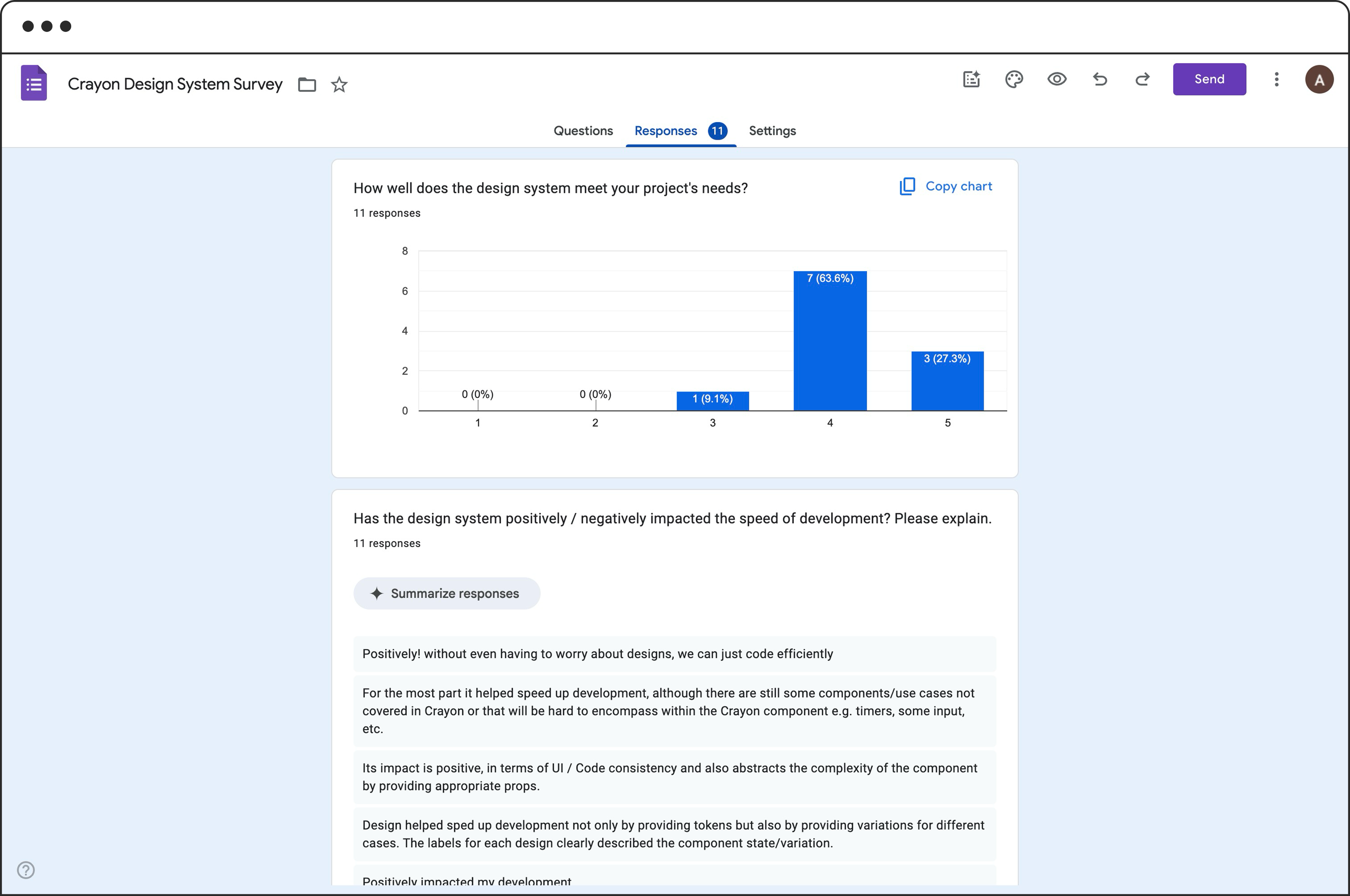Click the 1 (9.1%) bar
Screen dimensions: 1350x896
[x=713, y=401]
